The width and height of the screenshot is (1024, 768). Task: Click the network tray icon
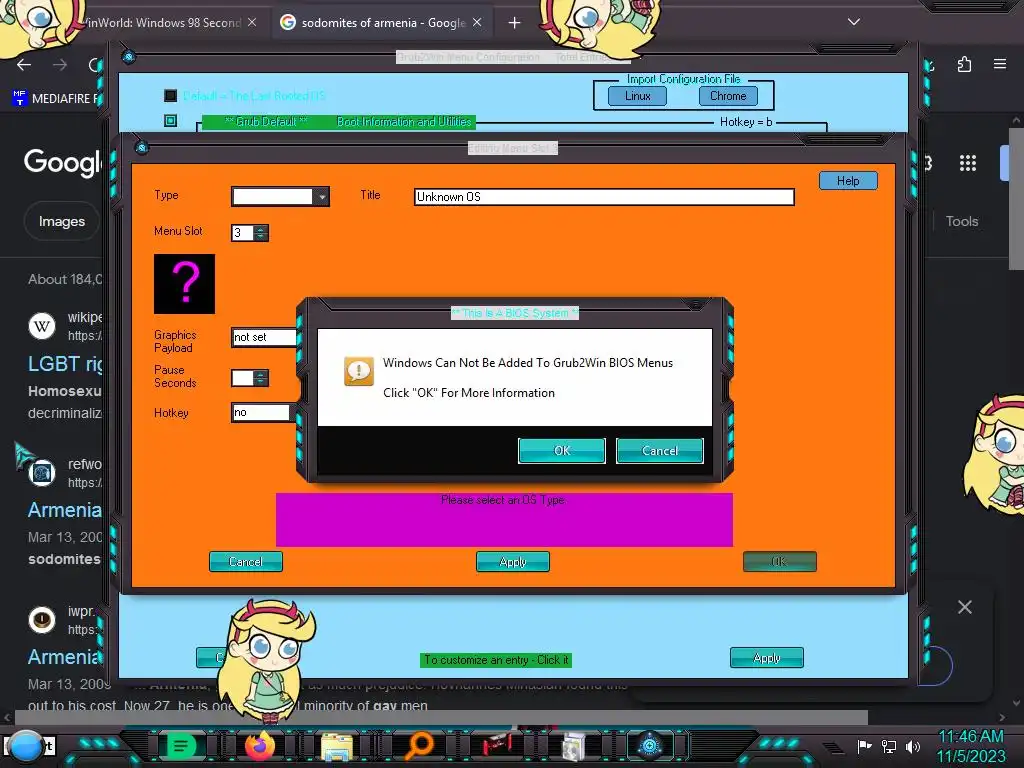point(889,746)
